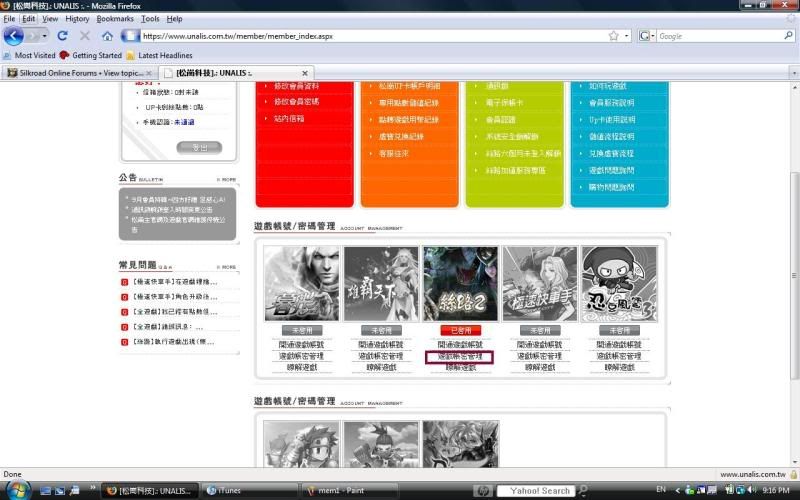Switch to iTunes in the taskbar

[249, 491]
